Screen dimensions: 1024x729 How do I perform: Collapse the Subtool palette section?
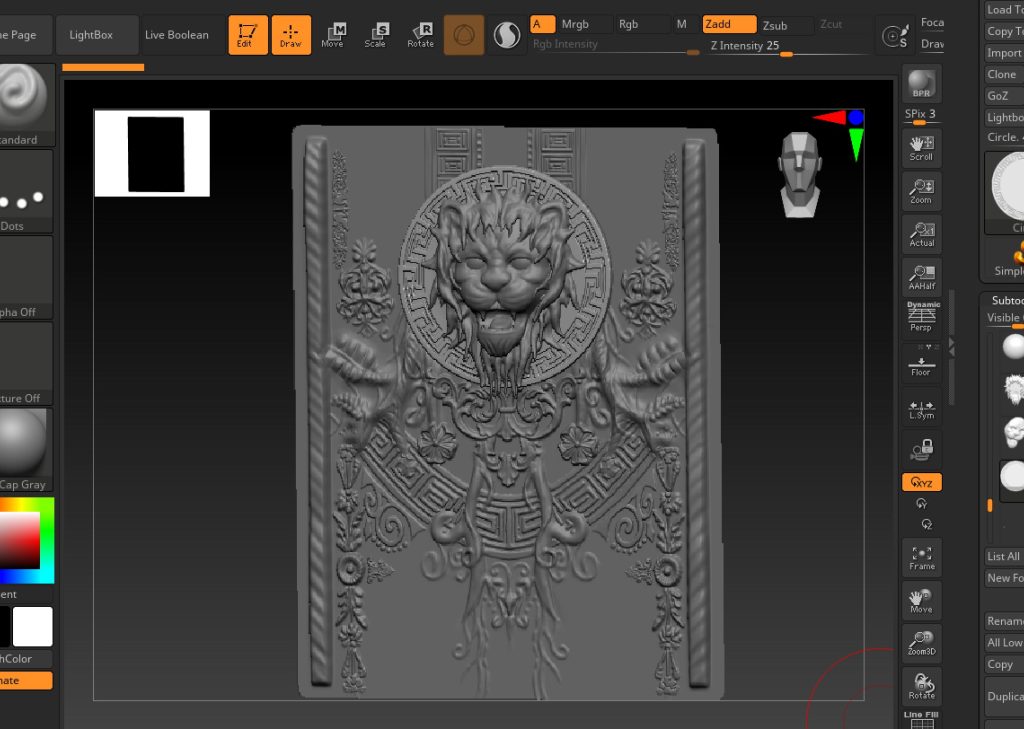pyautogui.click(x=1006, y=300)
